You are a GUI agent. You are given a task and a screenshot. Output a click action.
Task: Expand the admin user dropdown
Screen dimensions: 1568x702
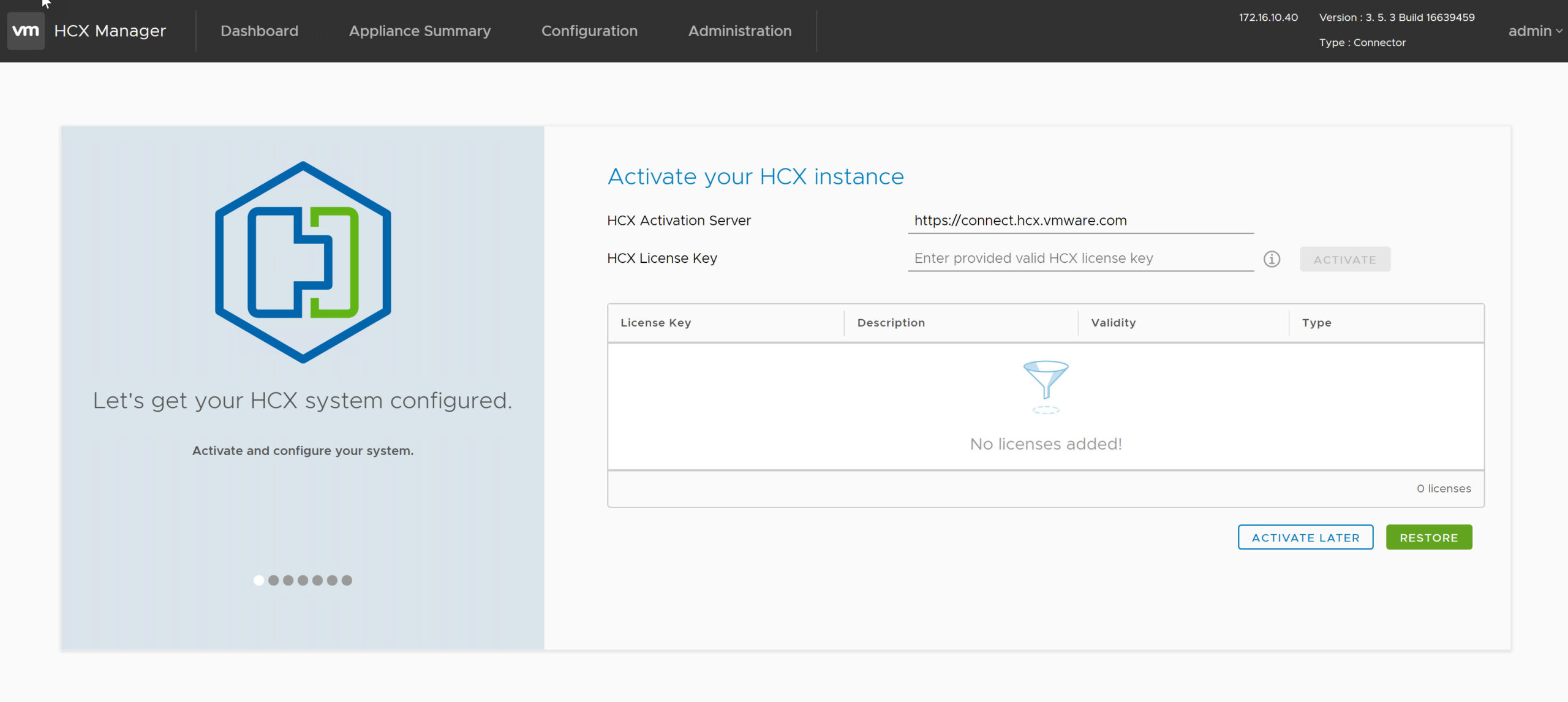click(1534, 31)
